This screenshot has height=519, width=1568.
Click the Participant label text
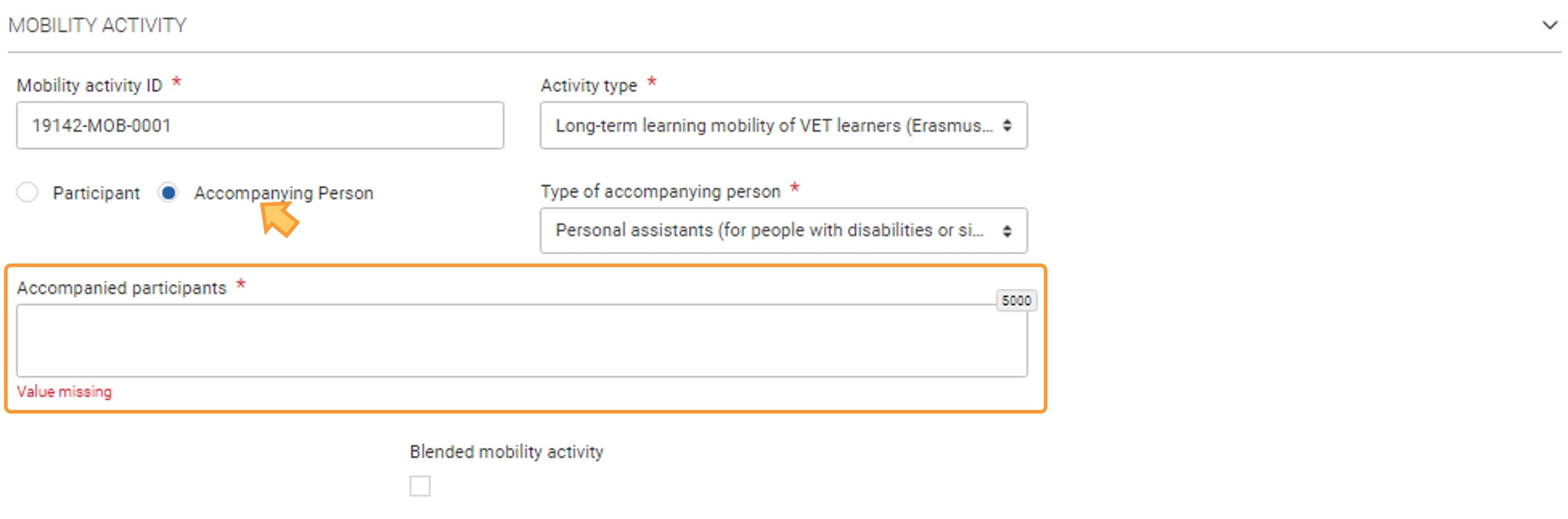(x=96, y=193)
